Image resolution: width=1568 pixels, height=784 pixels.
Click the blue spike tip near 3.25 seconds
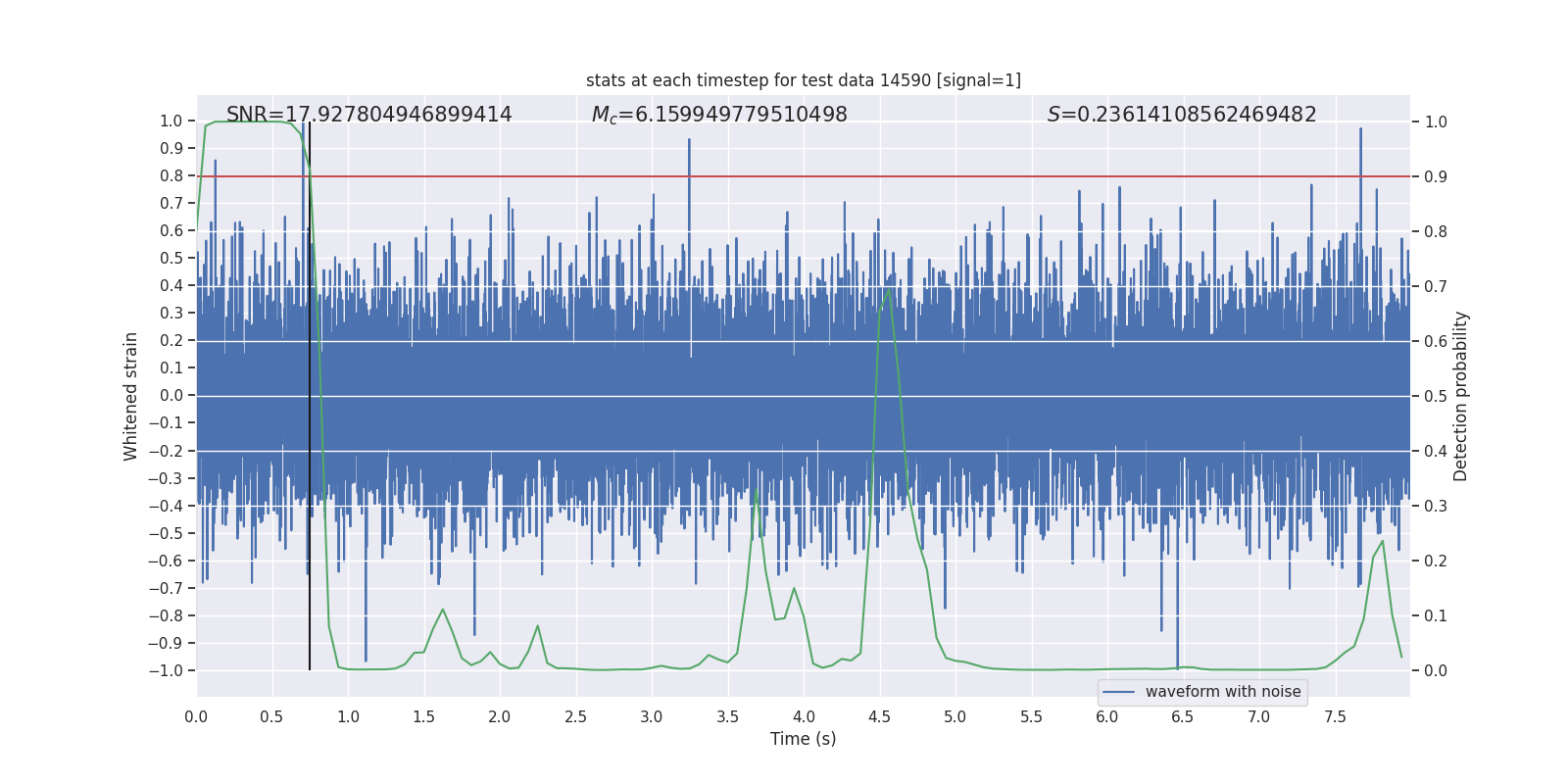(689, 140)
